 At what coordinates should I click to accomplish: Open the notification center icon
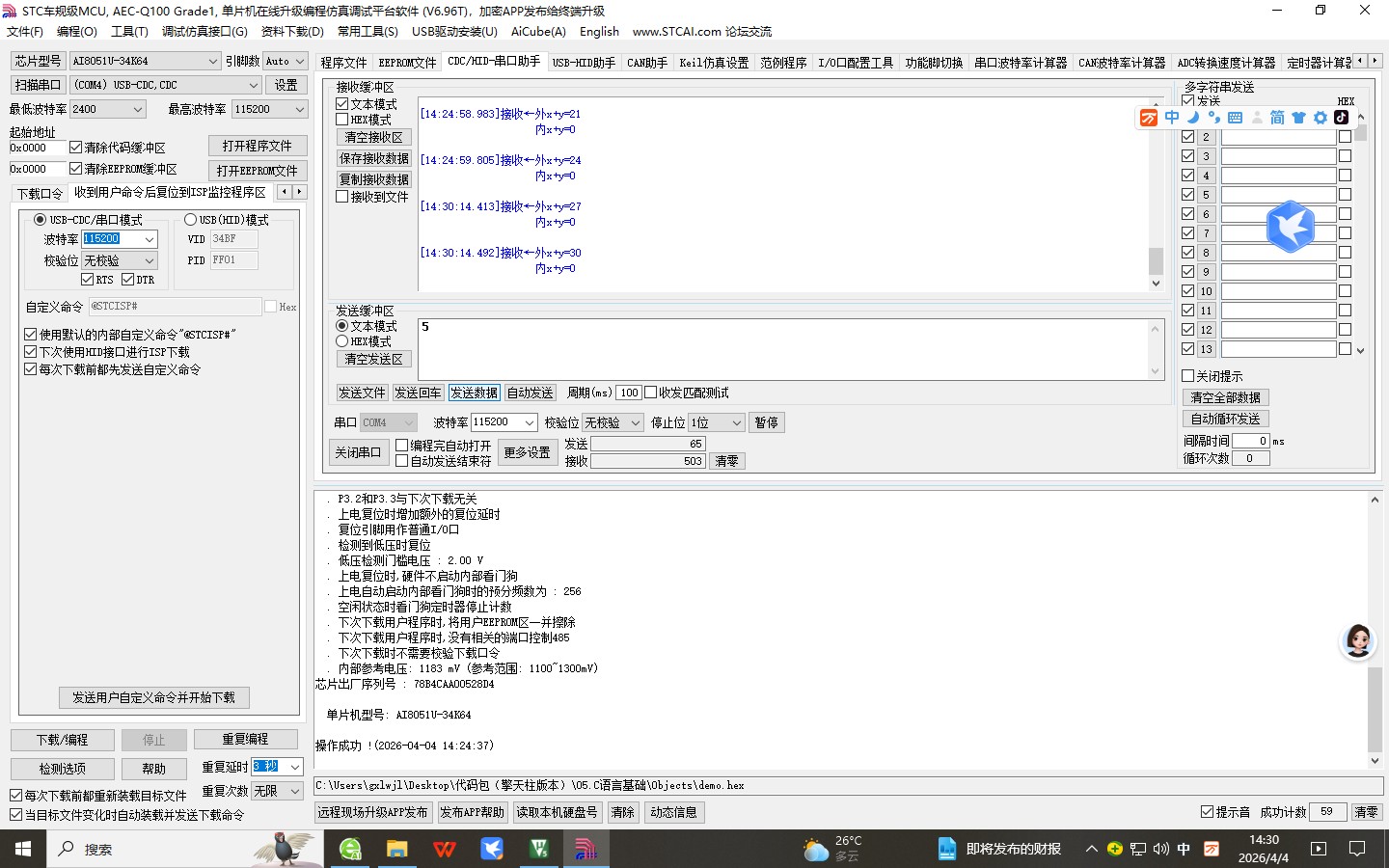click(1357, 849)
